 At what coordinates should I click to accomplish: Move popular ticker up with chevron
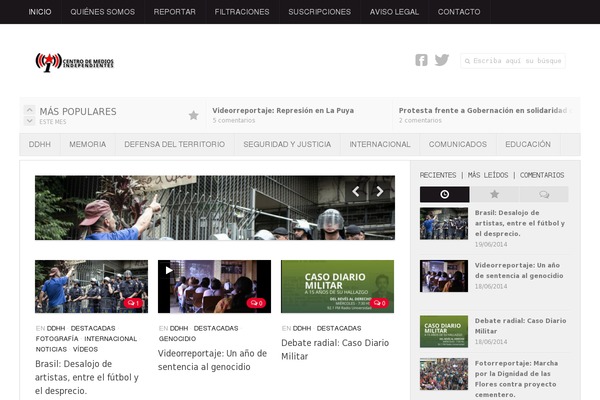(x=29, y=110)
